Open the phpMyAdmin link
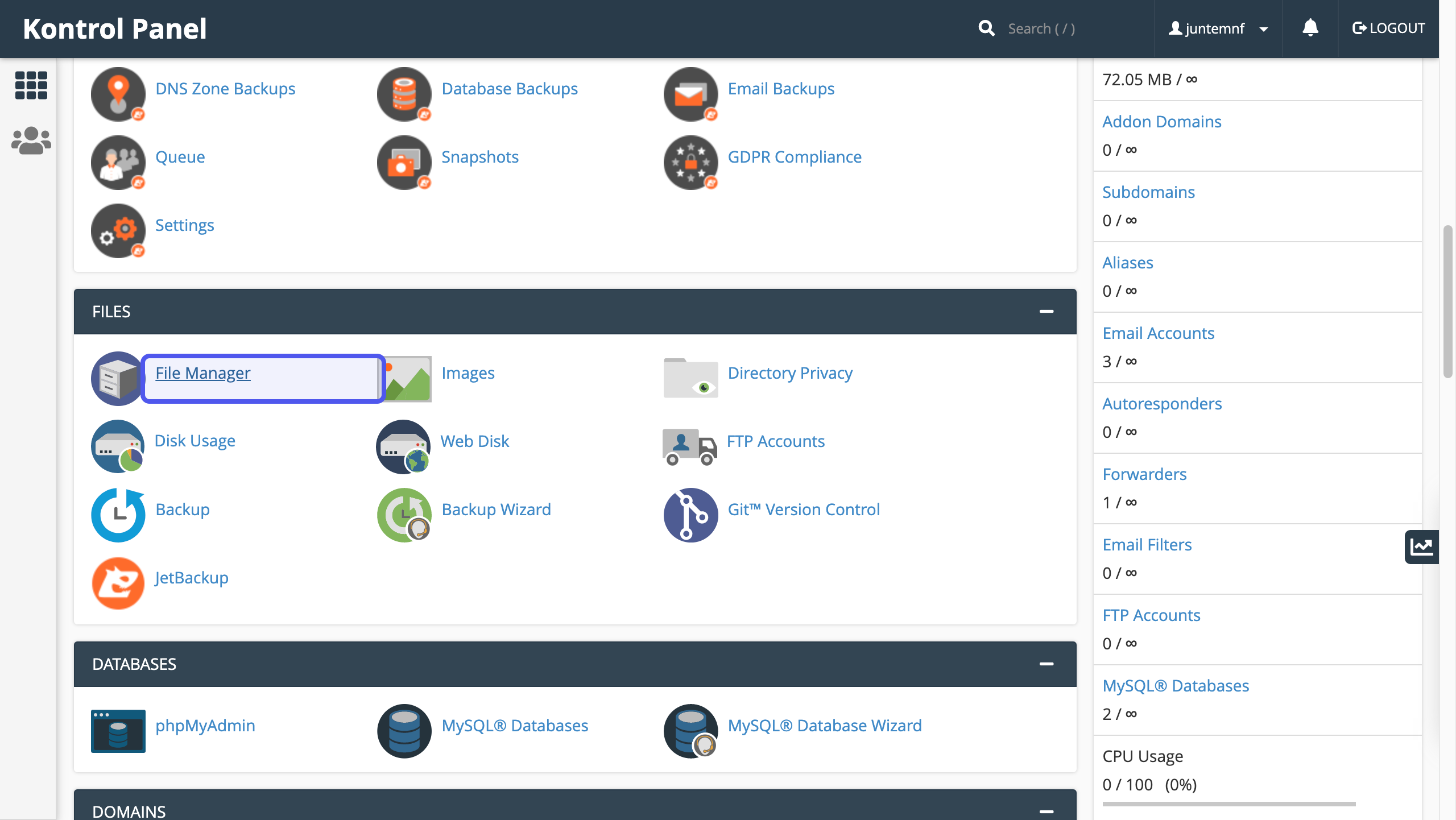1456x820 pixels. (205, 725)
